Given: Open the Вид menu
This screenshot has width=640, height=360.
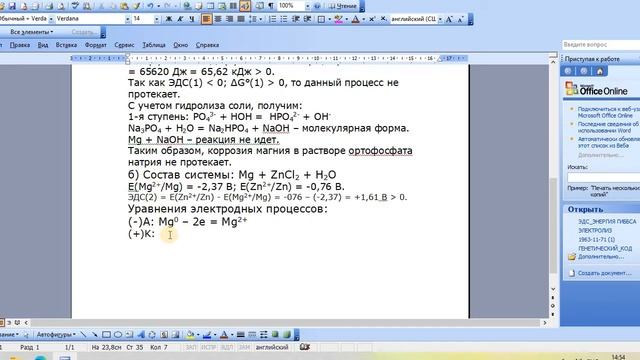Looking at the screenshot, I should tap(43, 45).
